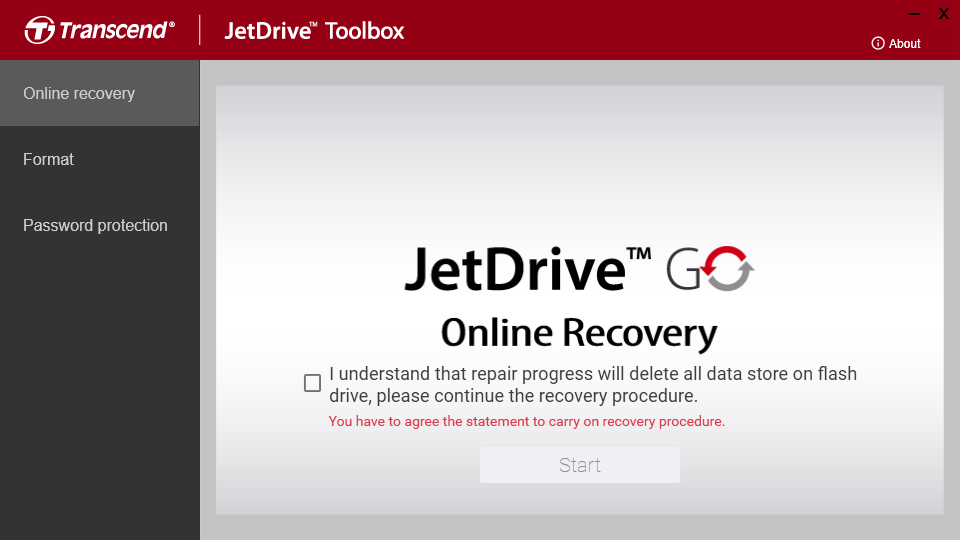Close the JetDrive Toolbox window
The image size is (960, 540).
tap(943, 13)
